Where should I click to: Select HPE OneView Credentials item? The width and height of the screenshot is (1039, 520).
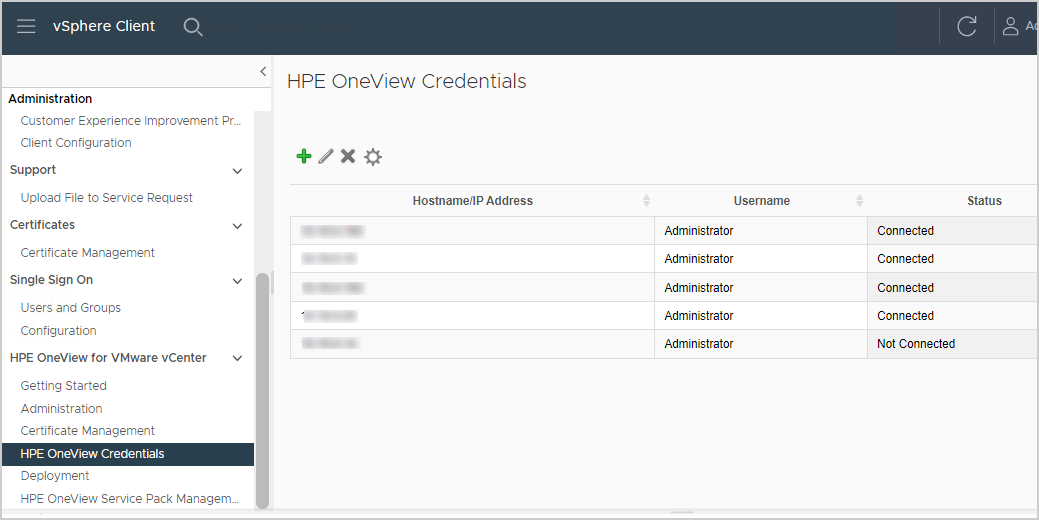128,454
